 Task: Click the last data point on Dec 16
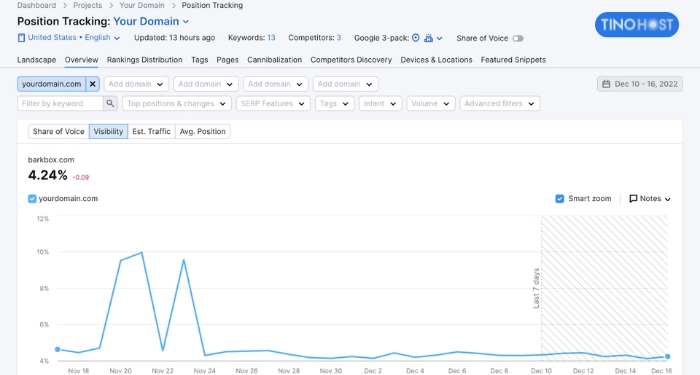tap(667, 356)
